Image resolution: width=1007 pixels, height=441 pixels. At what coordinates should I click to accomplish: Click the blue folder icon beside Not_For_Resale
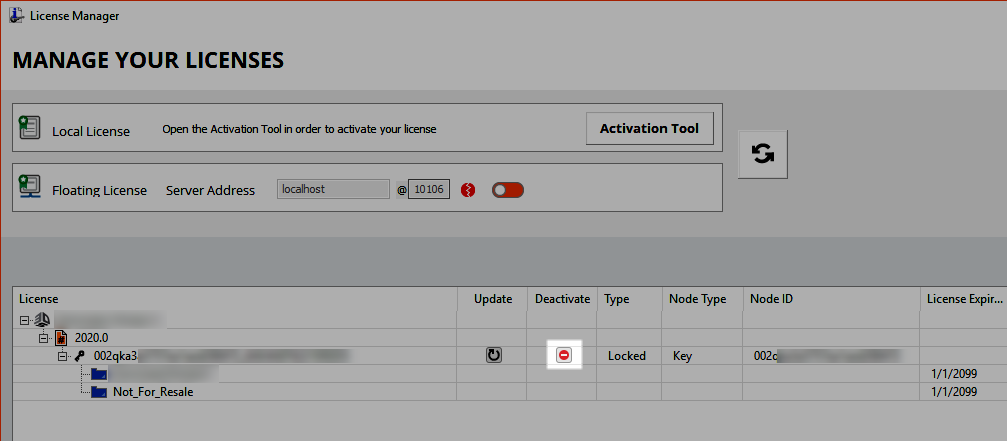(x=99, y=392)
